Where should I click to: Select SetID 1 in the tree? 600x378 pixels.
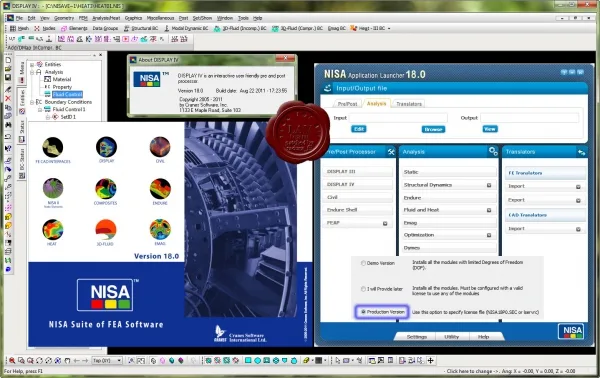pyautogui.click(x=68, y=117)
